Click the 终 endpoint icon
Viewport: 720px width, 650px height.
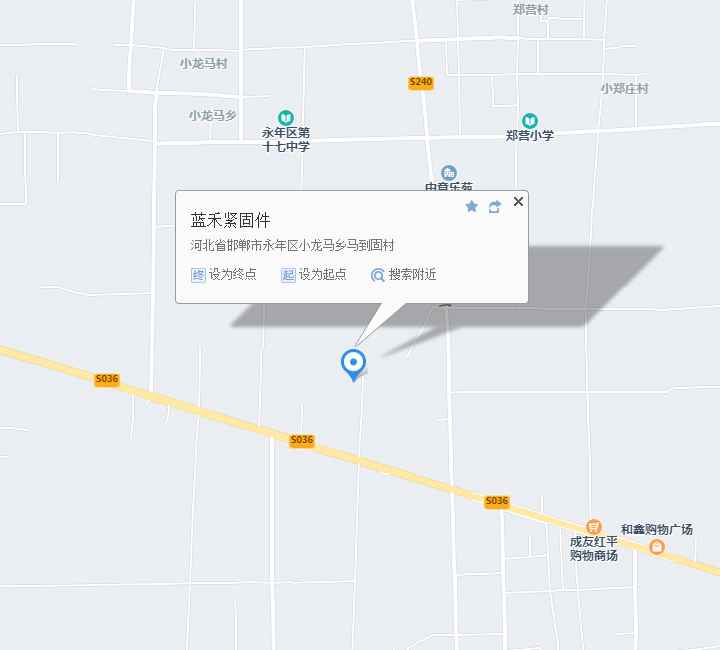pos(198,275)
